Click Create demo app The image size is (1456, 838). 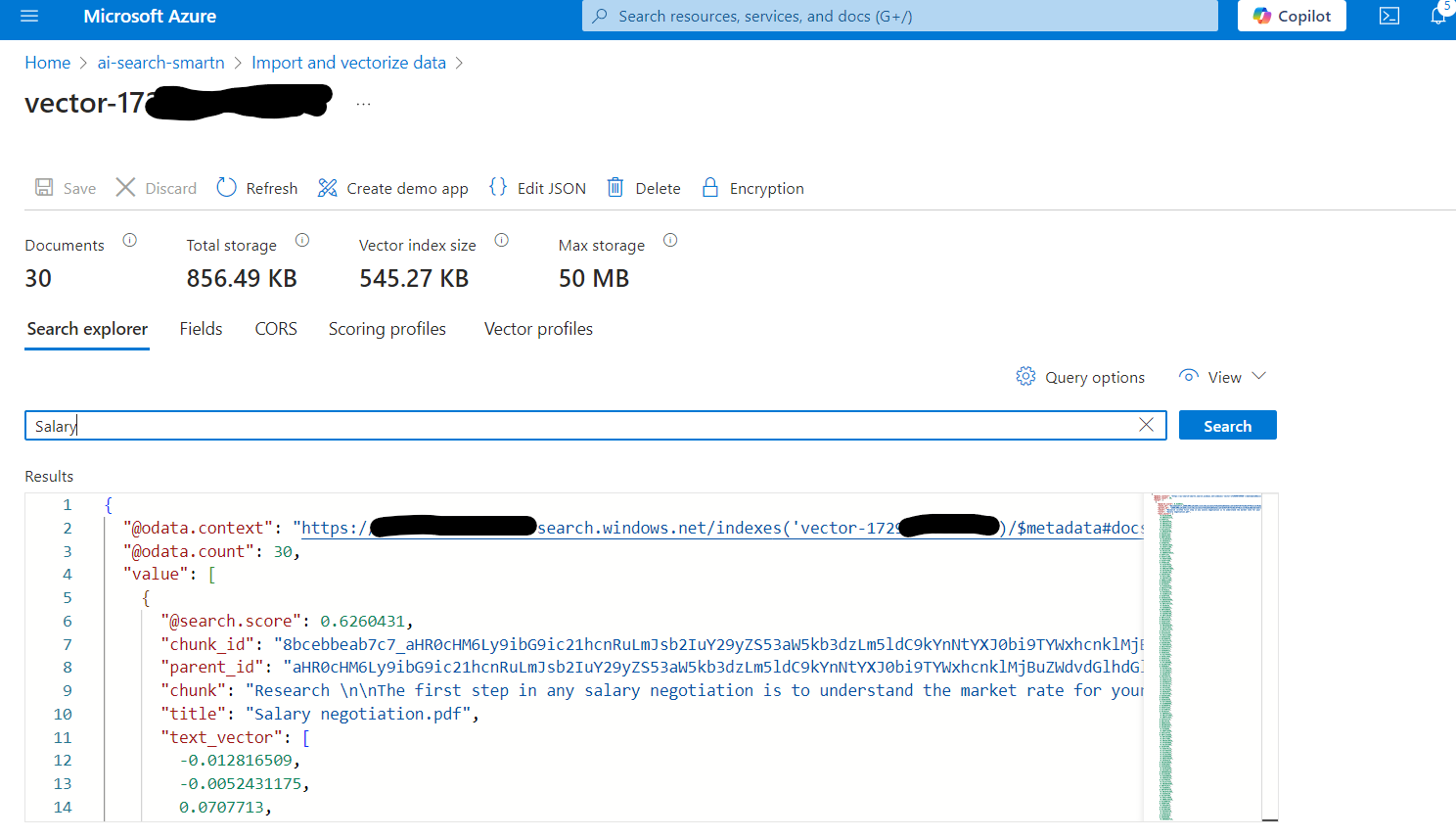(393, 188)
